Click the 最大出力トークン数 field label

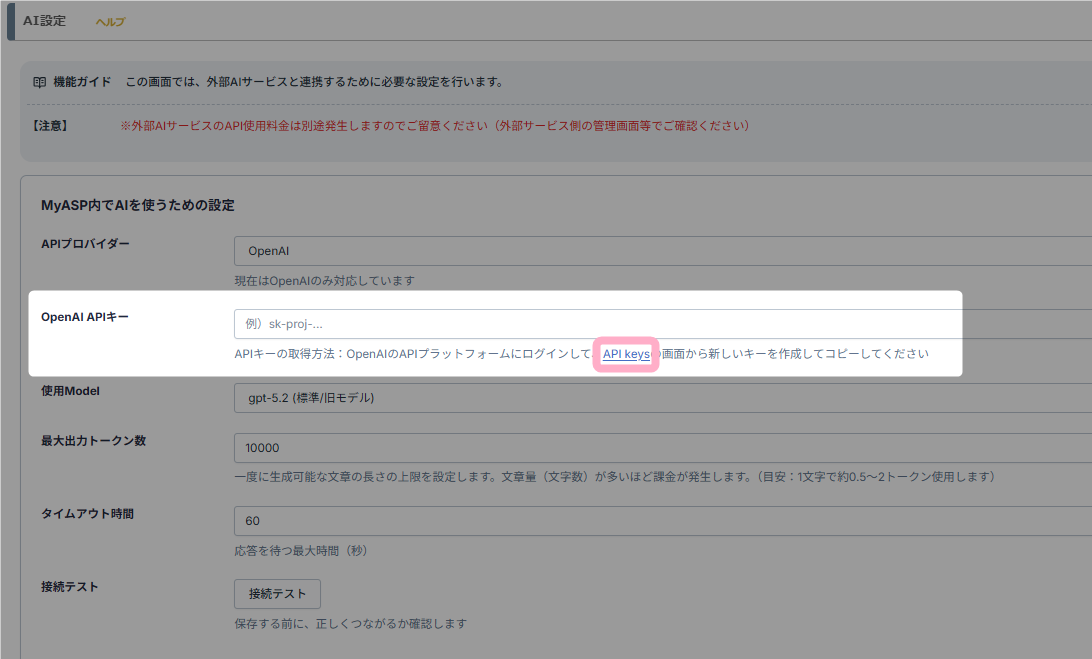click(x=93, y=441)
